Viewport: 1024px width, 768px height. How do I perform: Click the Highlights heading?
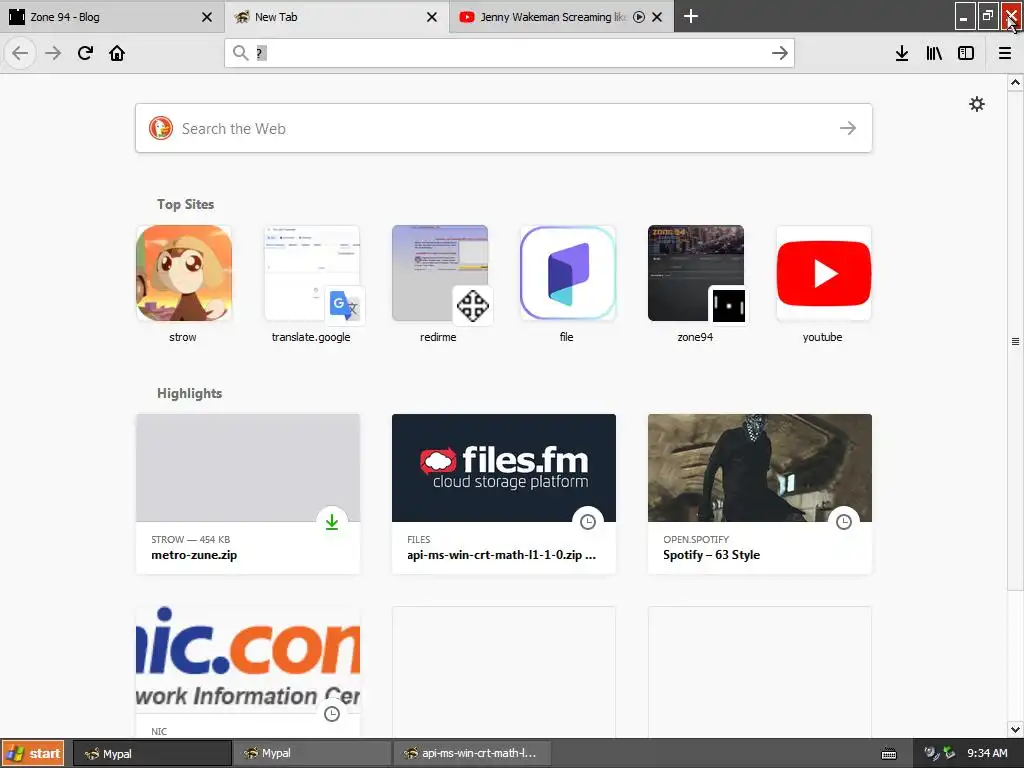(x=189, y=393)
